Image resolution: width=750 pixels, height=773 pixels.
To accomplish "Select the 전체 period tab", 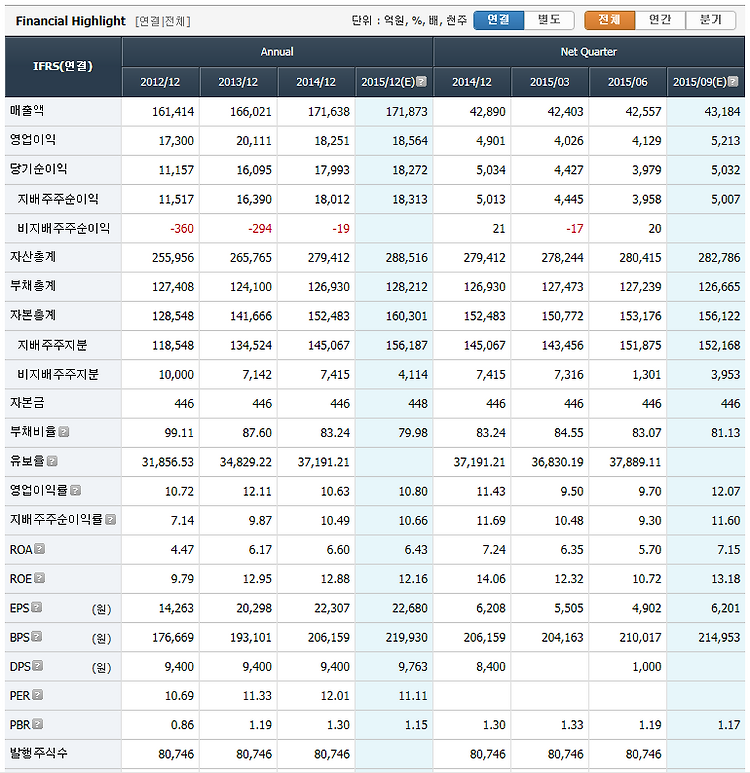I will tap(609, 20).
